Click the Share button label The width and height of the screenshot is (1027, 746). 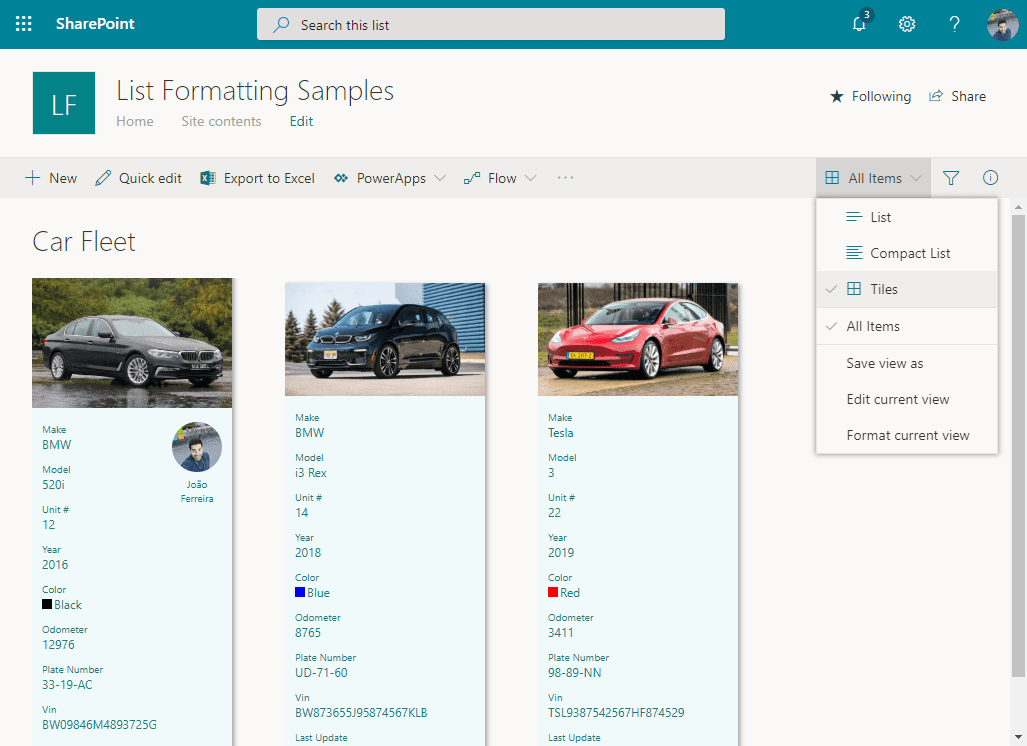tap(968, 96)
